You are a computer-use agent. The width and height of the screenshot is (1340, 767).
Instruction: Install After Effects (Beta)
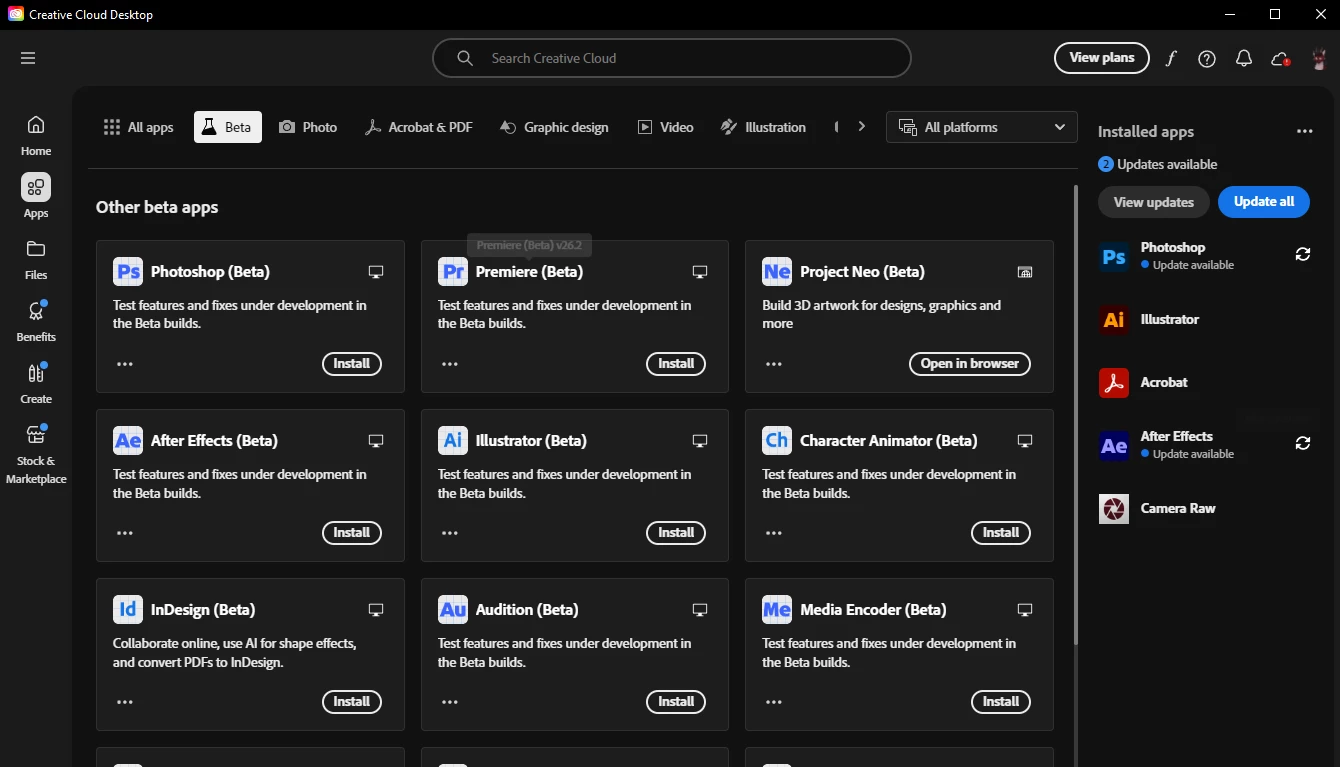352,533
